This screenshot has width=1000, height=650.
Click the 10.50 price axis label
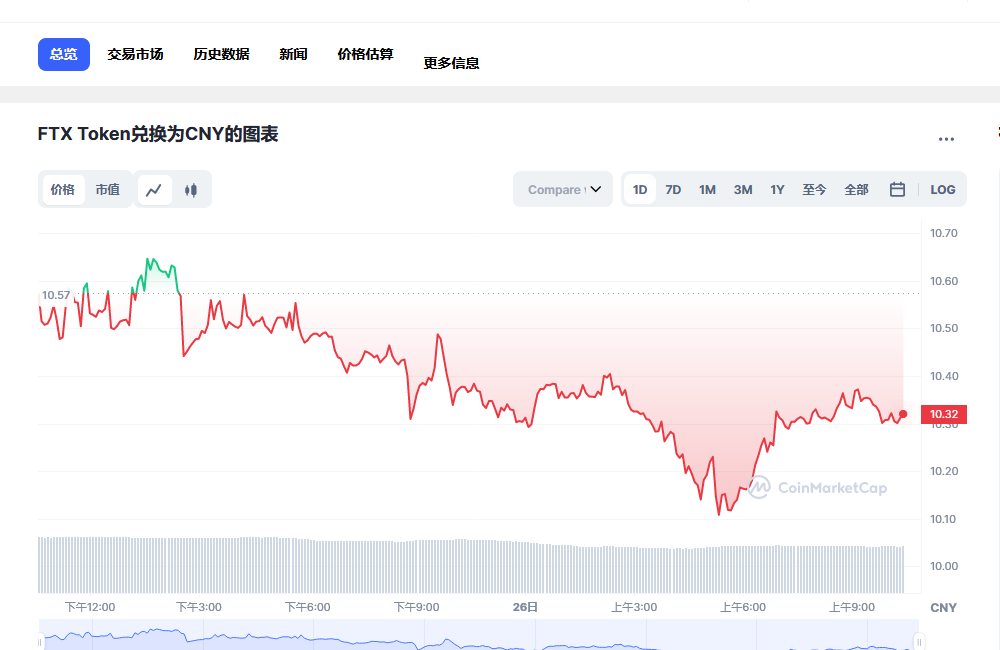click(x=944, y=329)
